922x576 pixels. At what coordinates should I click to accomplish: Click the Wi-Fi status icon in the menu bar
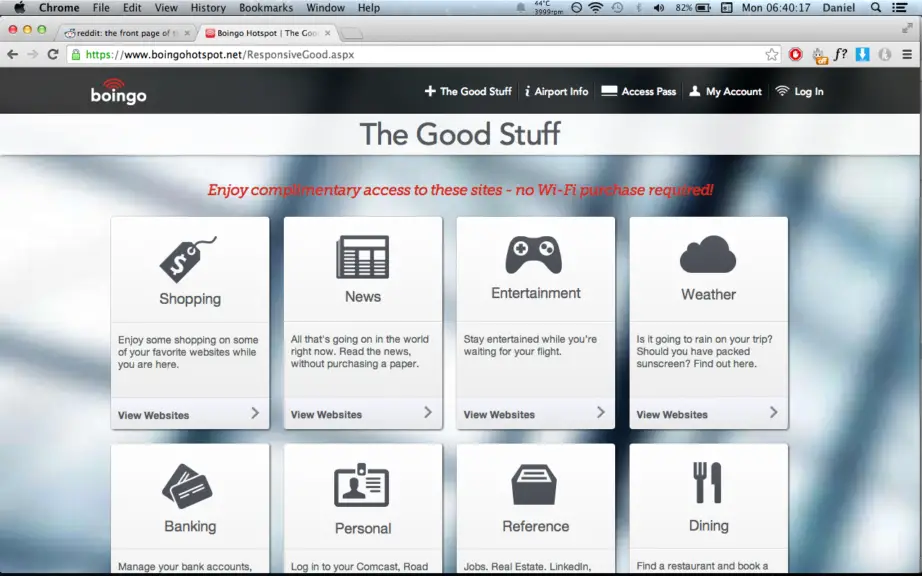point(596,8)
